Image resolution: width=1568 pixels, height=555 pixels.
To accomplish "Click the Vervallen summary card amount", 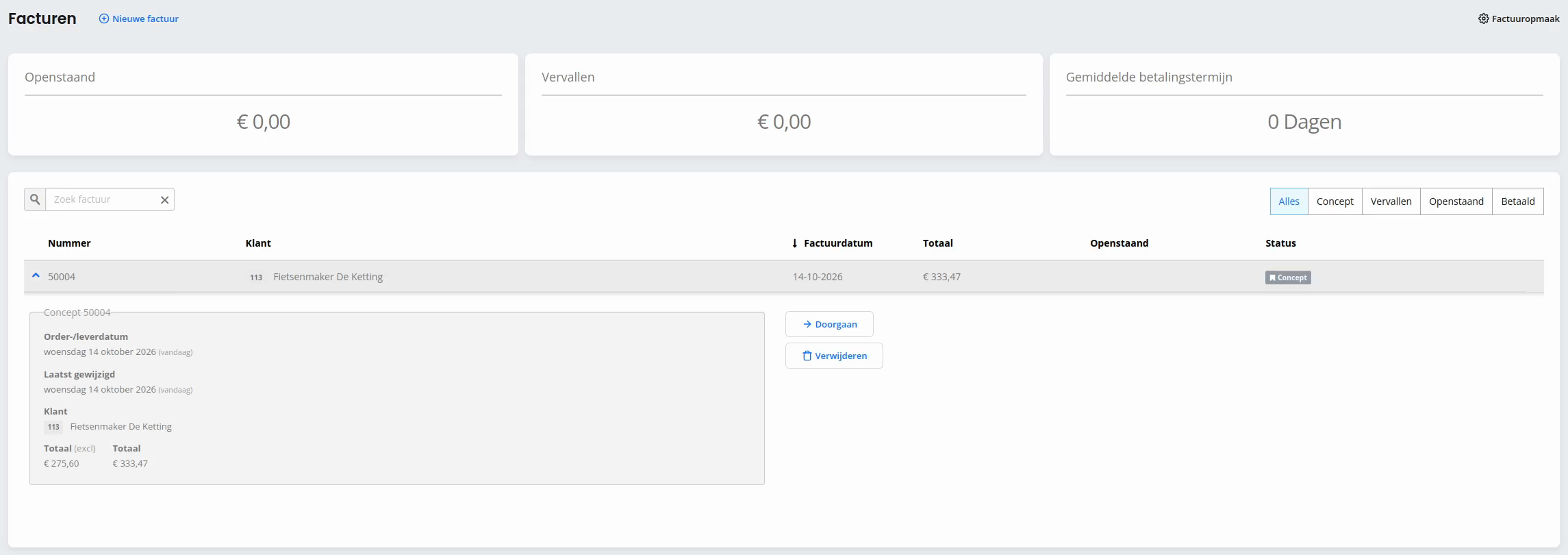I will 784,122.
